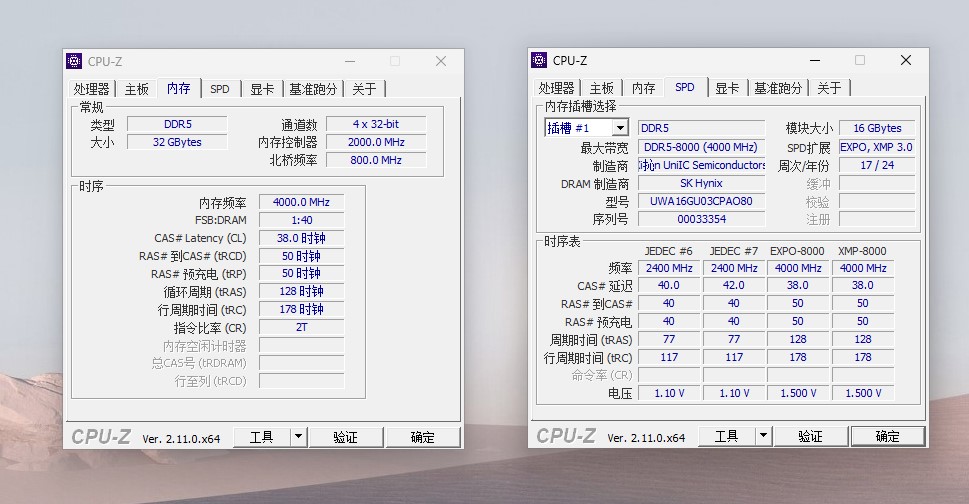The height and width of the screenshot is (504, 969).
Task: Click 128 时钟 tRAS value
Action: click(x=302, y=292)
